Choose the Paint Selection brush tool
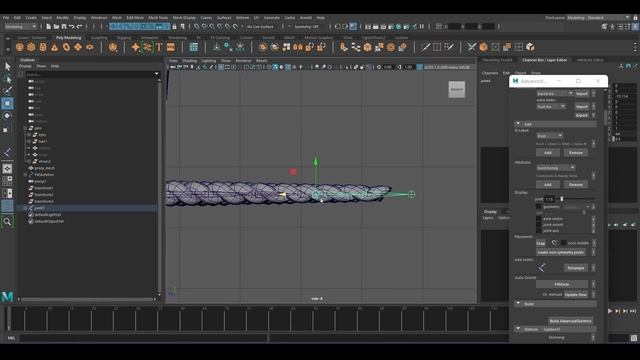 tap(7, 91)
